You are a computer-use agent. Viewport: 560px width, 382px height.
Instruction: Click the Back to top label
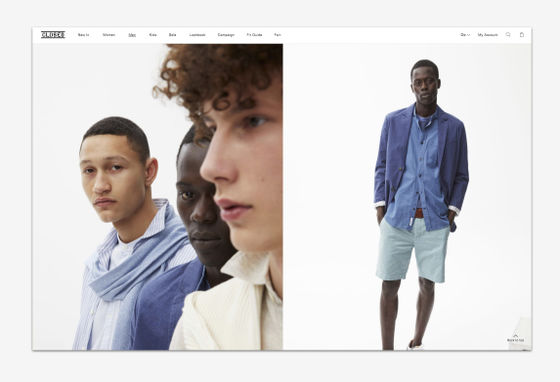click(x=515, y=340)
